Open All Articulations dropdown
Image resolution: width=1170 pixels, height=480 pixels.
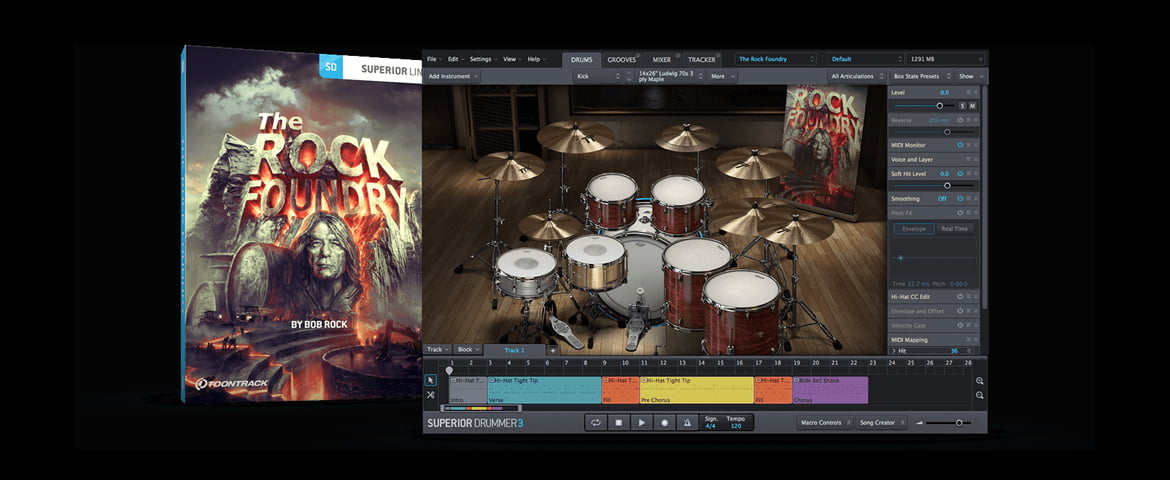pyautogui.click(x=858, y=76)
